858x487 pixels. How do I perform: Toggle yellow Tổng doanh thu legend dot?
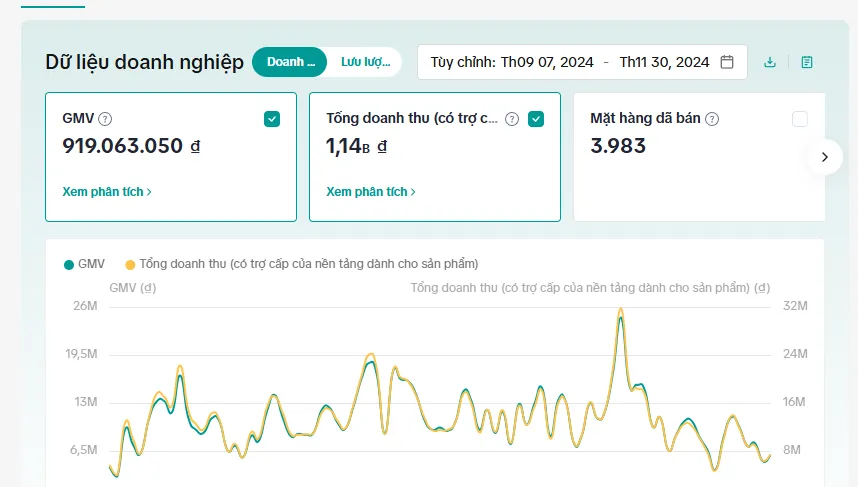[130, 265]
